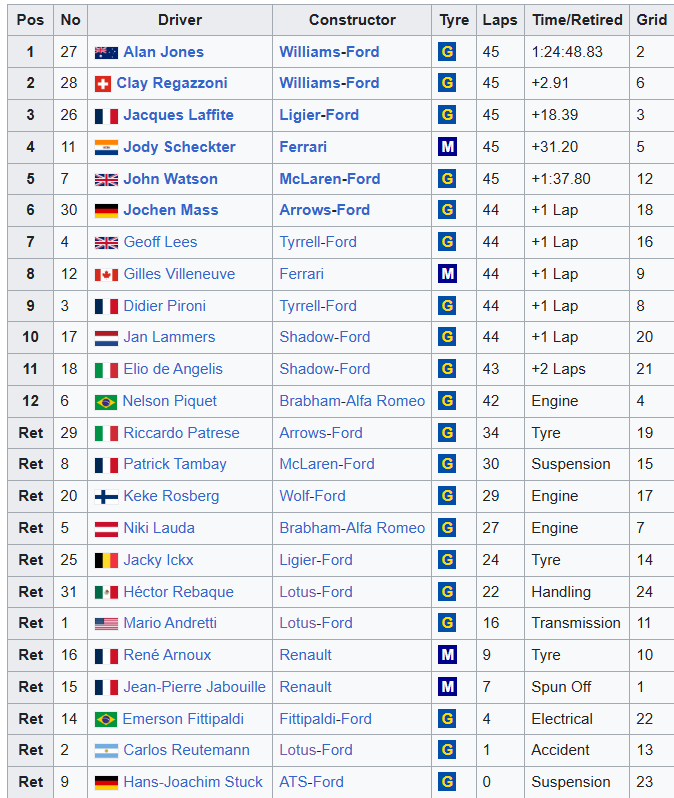Click the Canadian flag next to Gilles Villeneuve

tap(106, 275)
